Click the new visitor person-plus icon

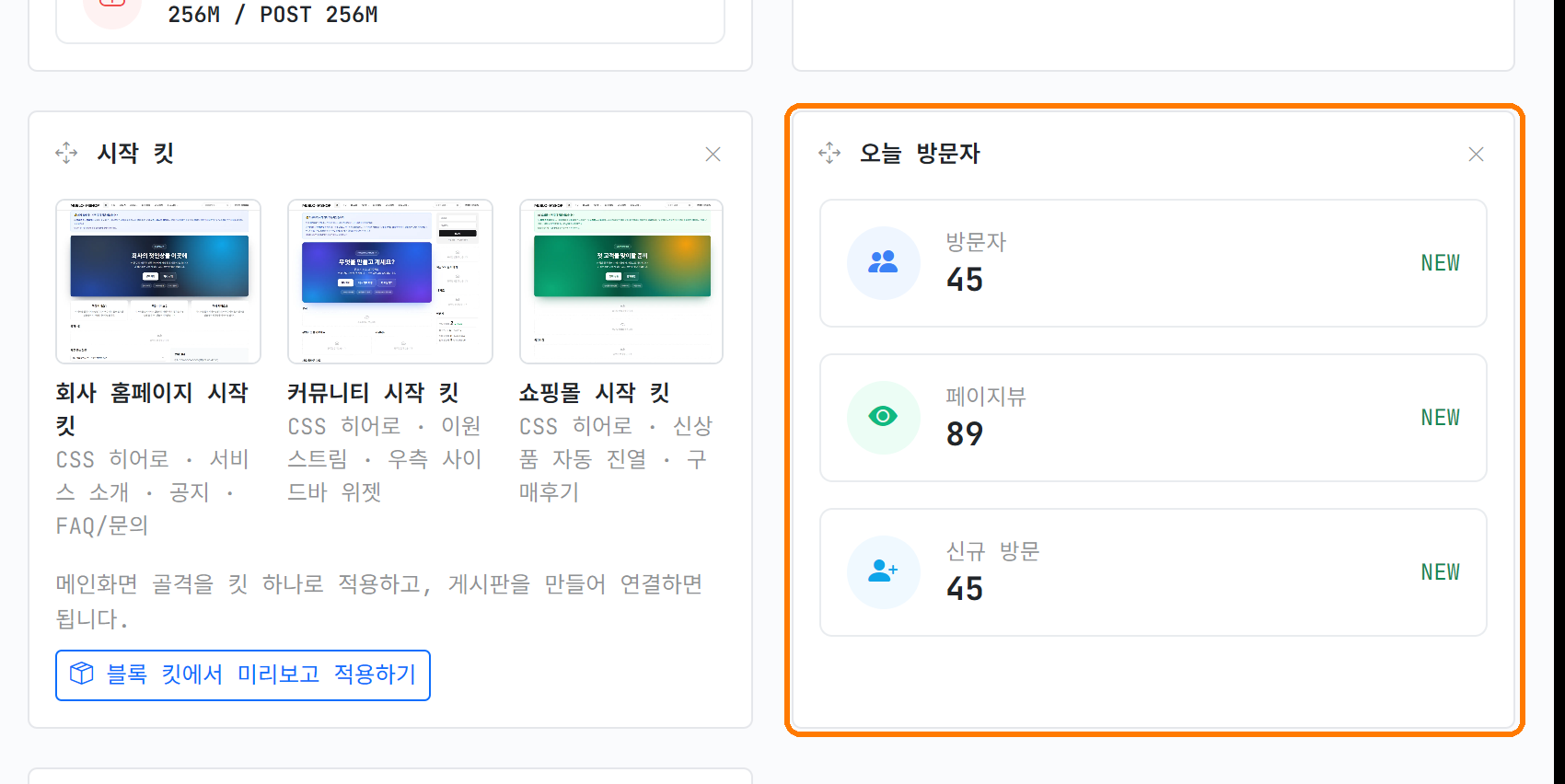click(x=883, y=571)
